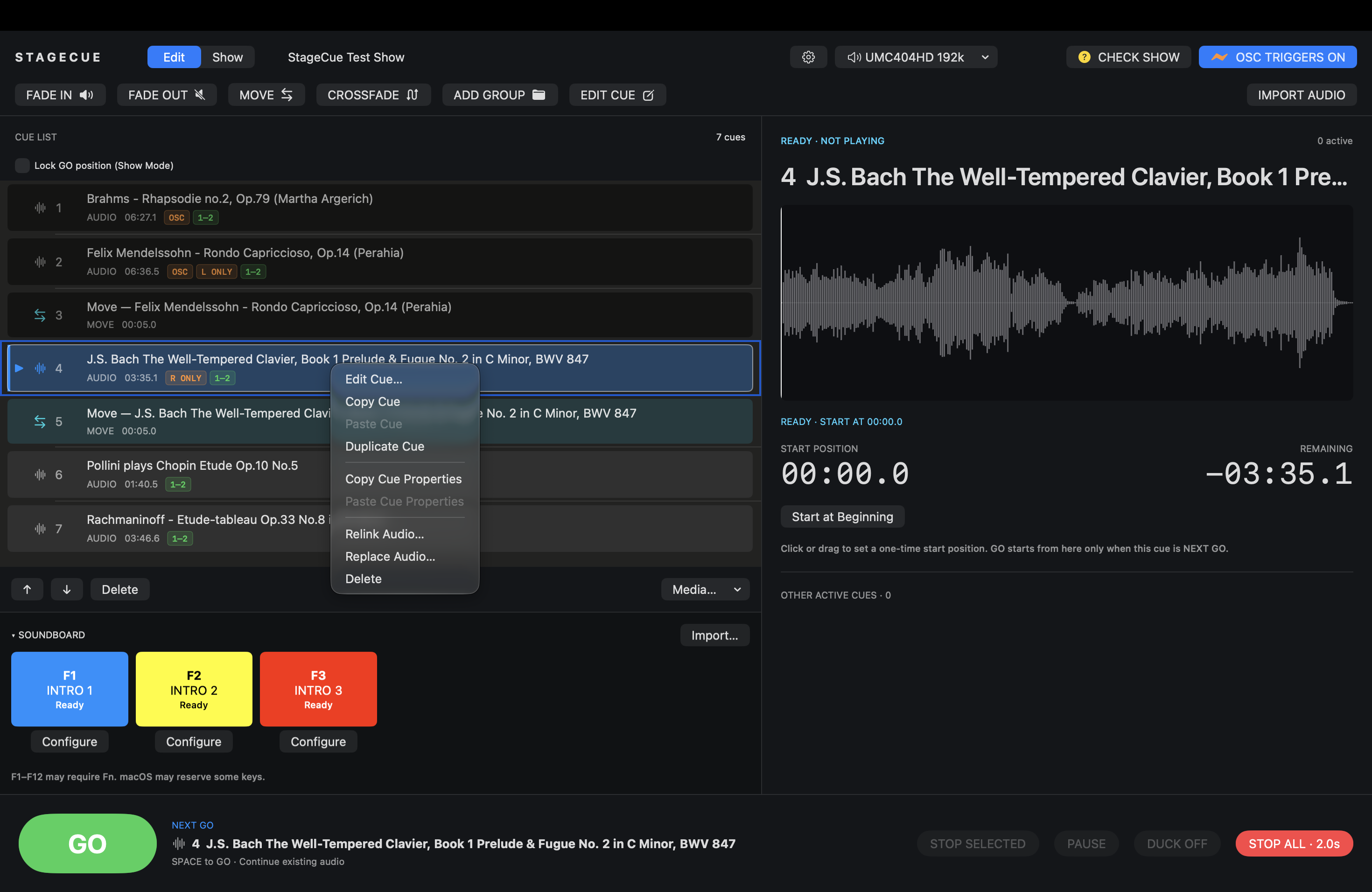Click waveform icon of cue 1 Brahms
The image size is (1372, 892).
40,208
